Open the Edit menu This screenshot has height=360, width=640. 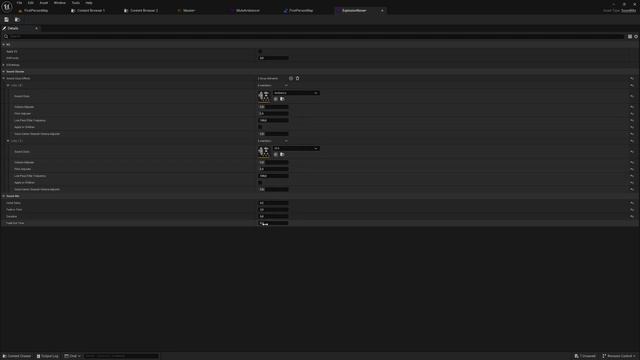[31, 3]
